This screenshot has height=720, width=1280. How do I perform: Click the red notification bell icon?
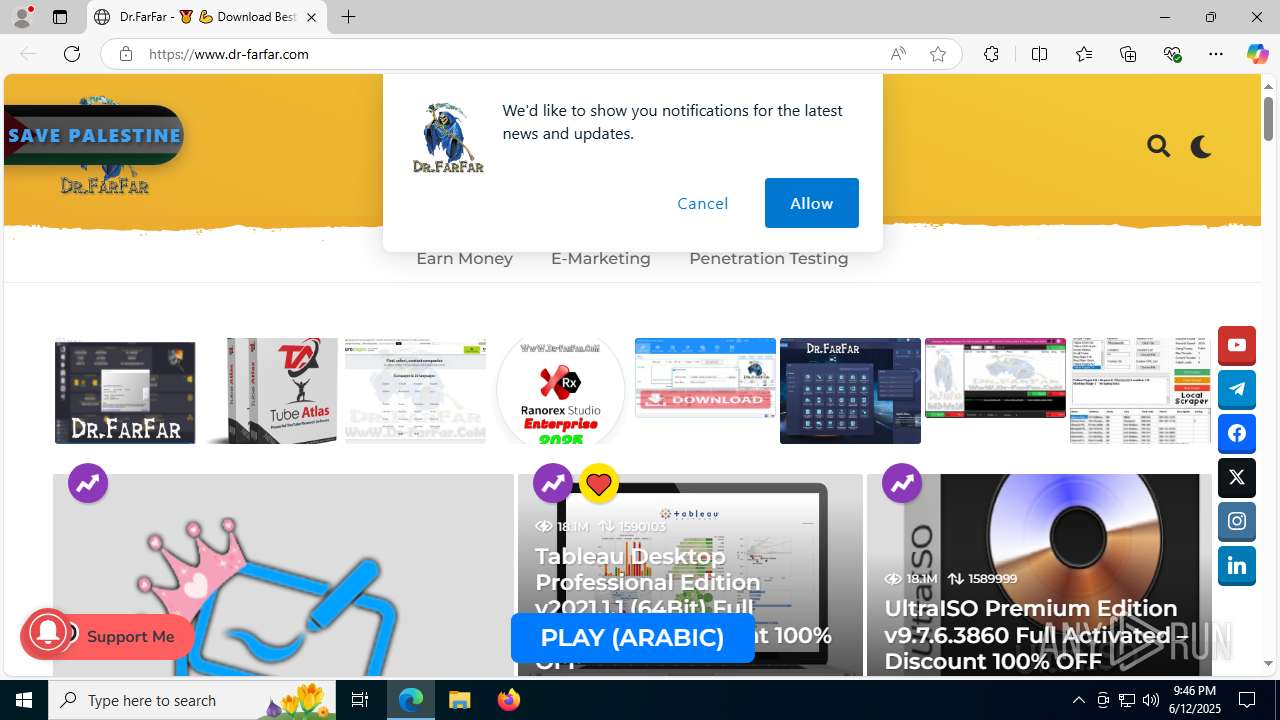[x=47, y=634]
